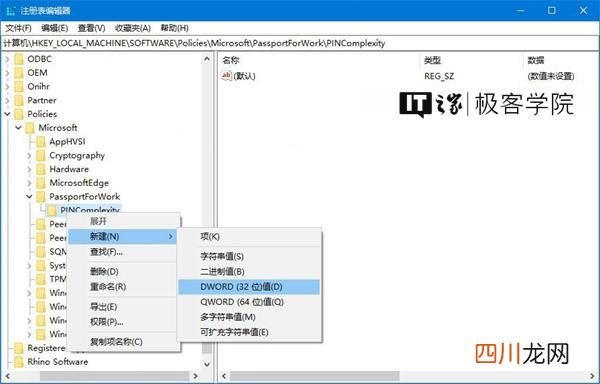Image resolution: width=600 pixels, height=384 pixels.
Task: Maximize the registry editor window
Action: click(x=551, y=10)
